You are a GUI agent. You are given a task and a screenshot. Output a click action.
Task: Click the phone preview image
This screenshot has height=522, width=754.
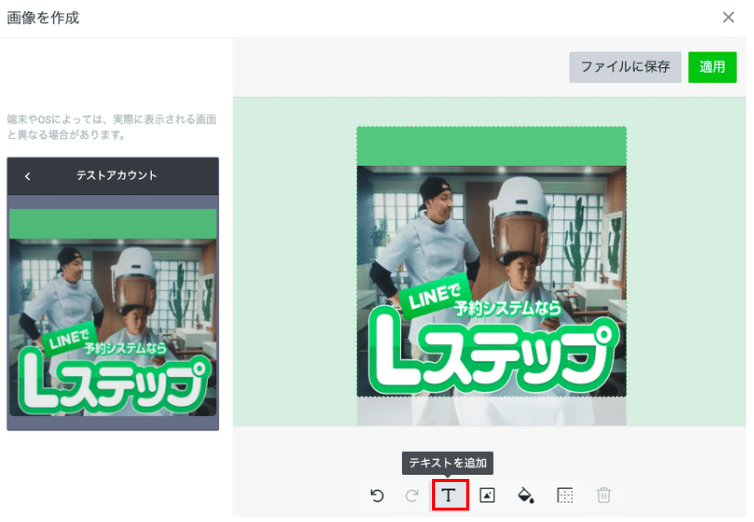point(113,312)
